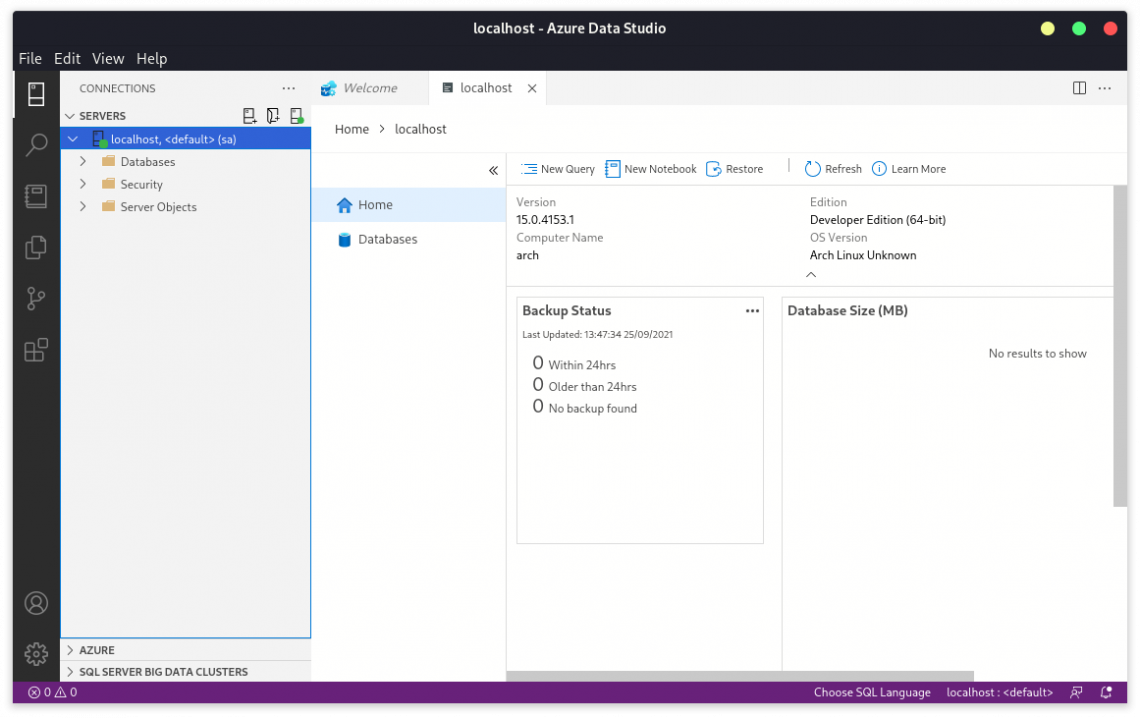
Task: Switch to the Welcome tab
Action: coord(369,88)
